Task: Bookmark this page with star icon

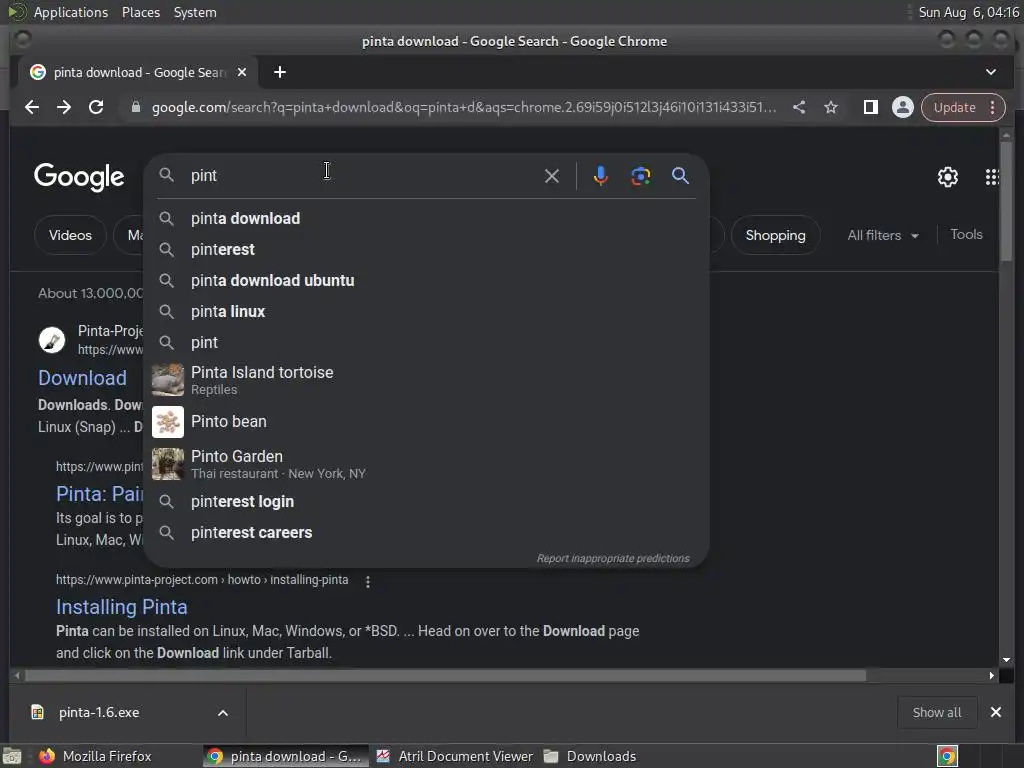Action: coord(831,107)
